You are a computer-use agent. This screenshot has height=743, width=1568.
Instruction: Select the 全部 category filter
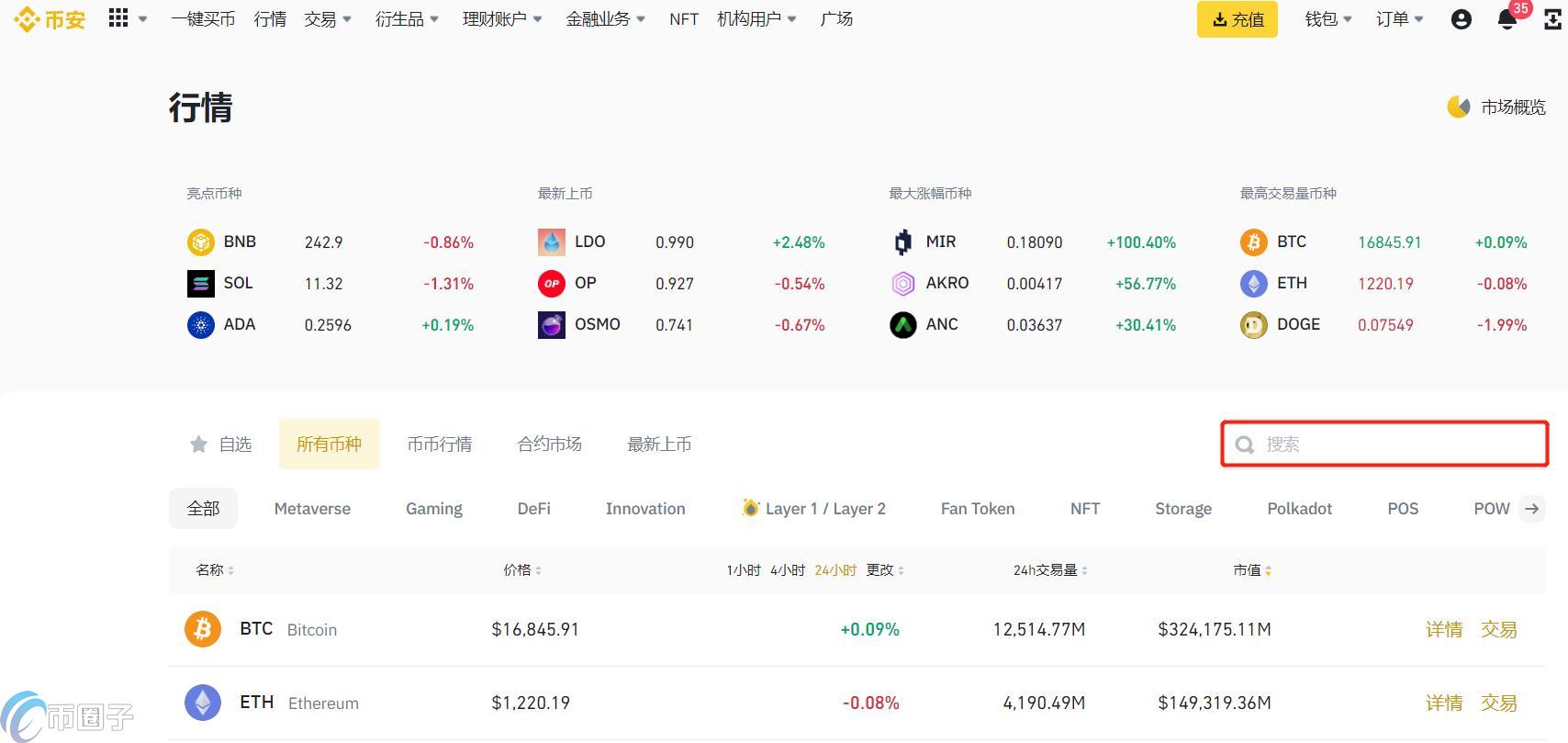203,509
